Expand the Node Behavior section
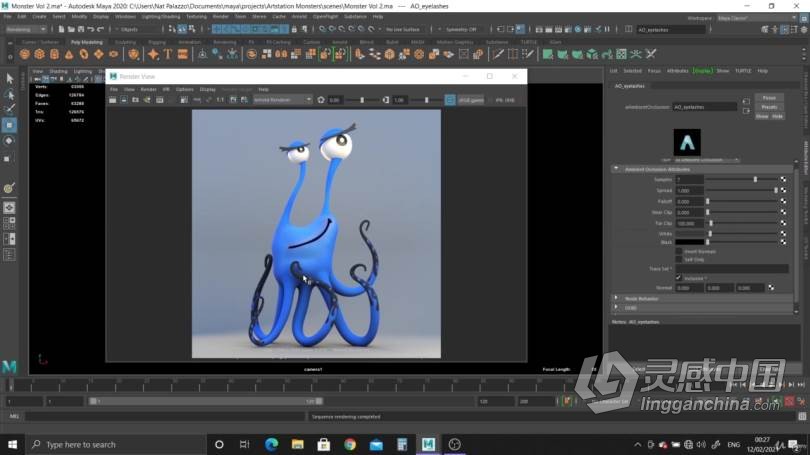 616,298
